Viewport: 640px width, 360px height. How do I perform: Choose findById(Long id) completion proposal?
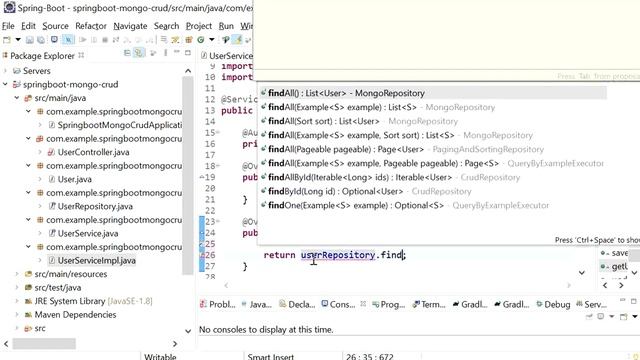click(433, 191)
